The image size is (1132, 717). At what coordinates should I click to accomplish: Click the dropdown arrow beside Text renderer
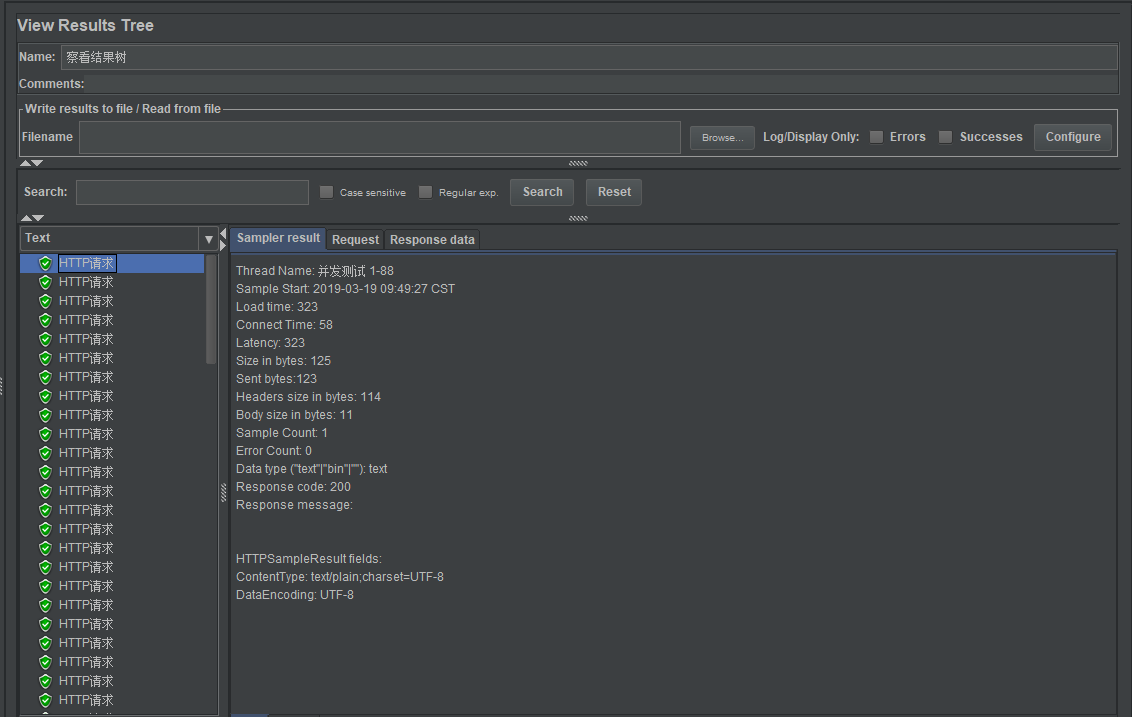tap(209, 239)
